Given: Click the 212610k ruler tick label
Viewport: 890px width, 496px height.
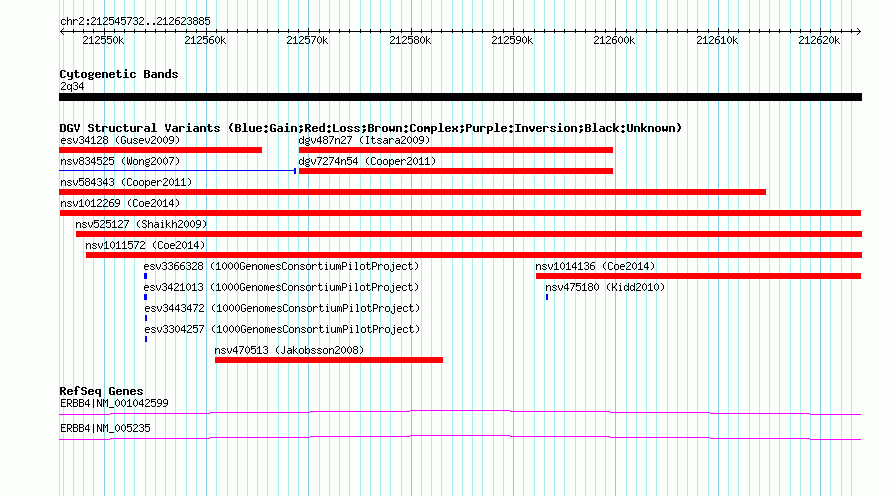Looking at the screenshot, I should [x=717, y=40].
